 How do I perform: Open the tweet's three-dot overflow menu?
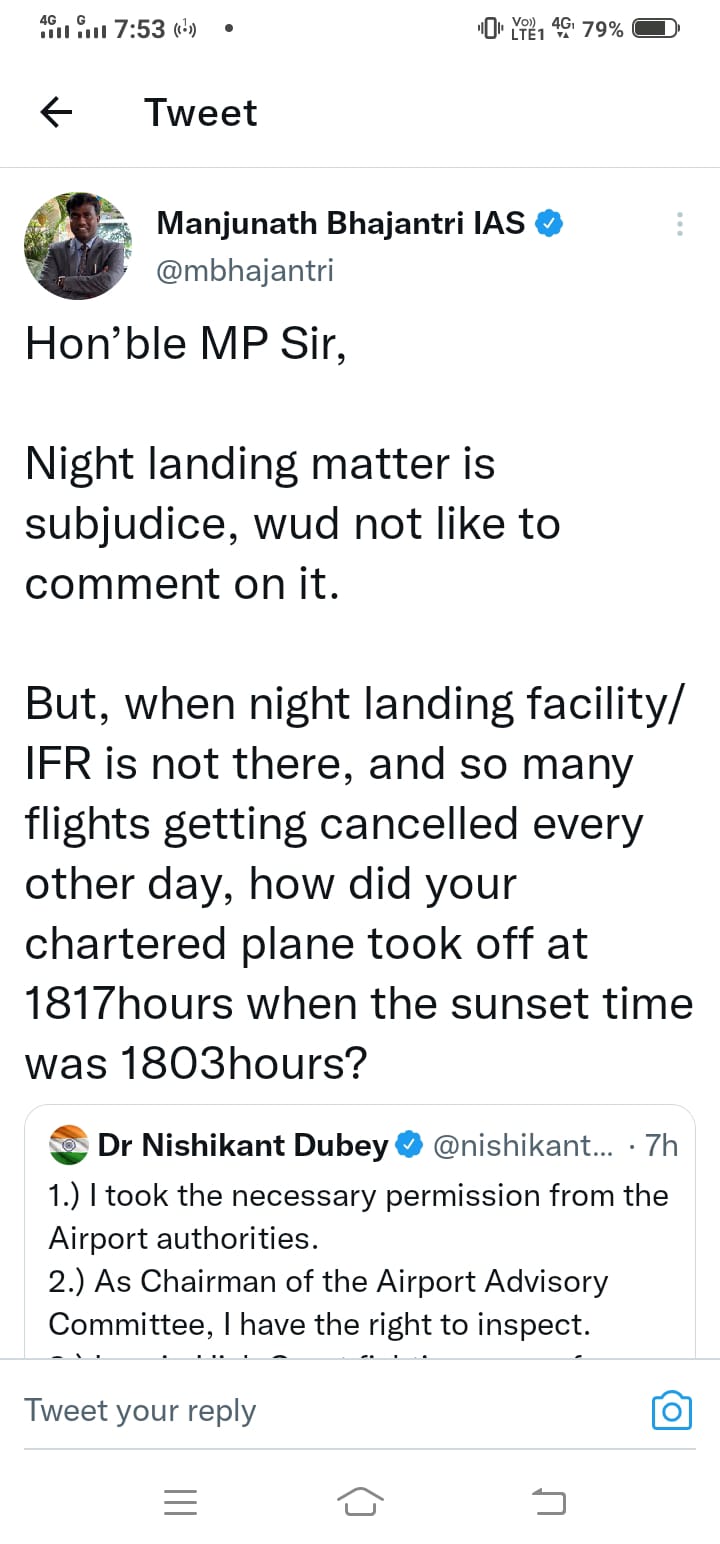[679, 224]
